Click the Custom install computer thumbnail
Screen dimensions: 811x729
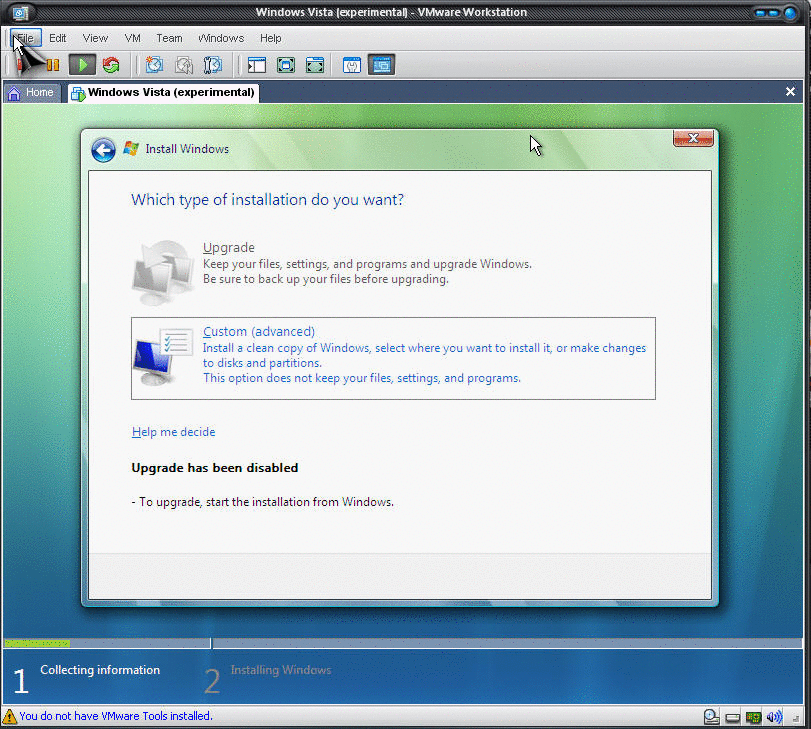[162, 357]
